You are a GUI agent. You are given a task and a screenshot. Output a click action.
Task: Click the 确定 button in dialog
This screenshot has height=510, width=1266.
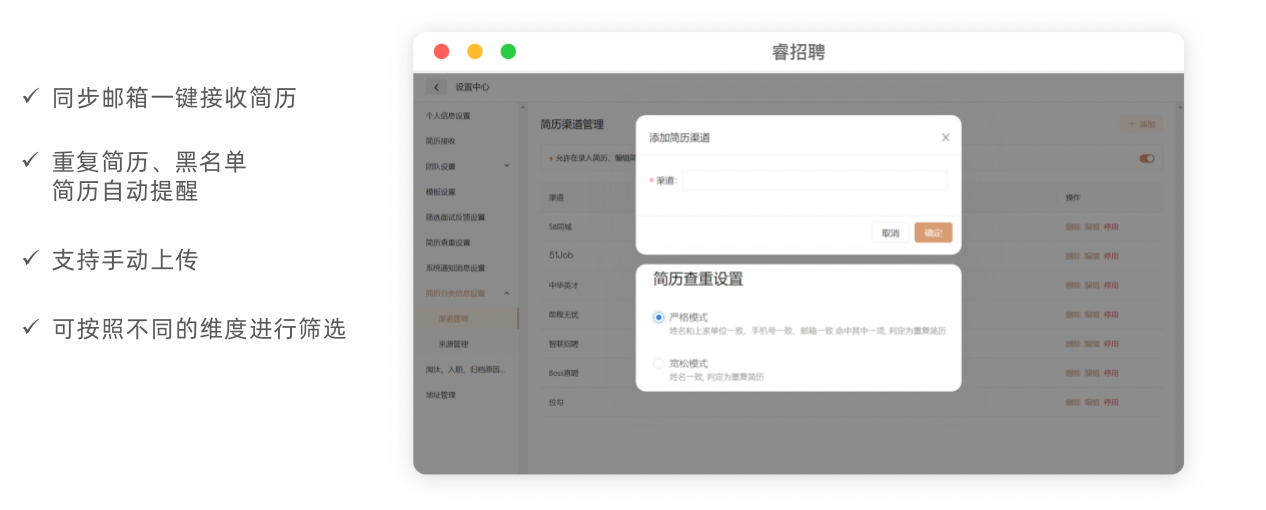click(x=933, y=233)
